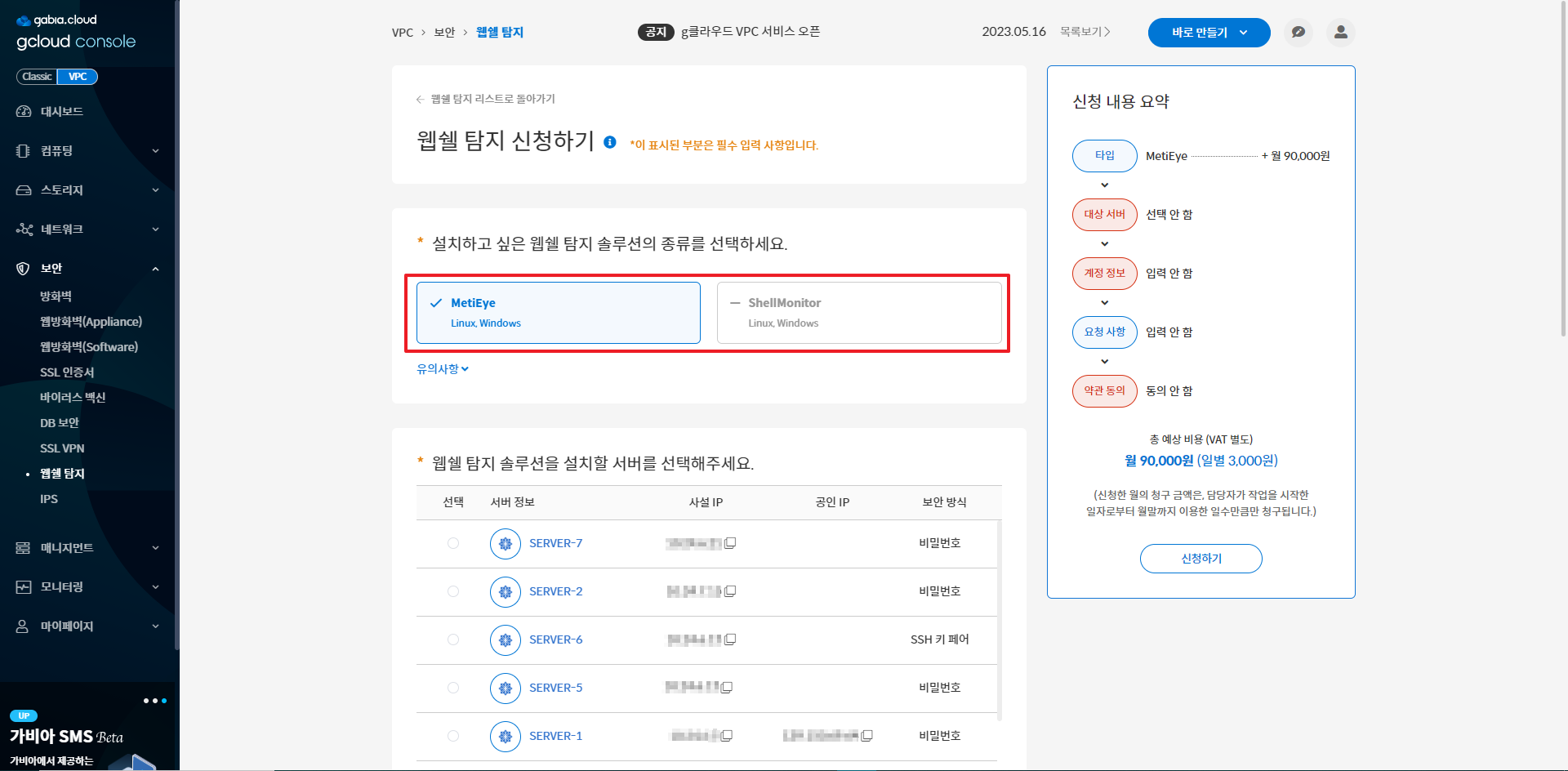Click the SERVER-5 server icon
This screenshot has width=1568, height=771.
[x=506, y=688]
